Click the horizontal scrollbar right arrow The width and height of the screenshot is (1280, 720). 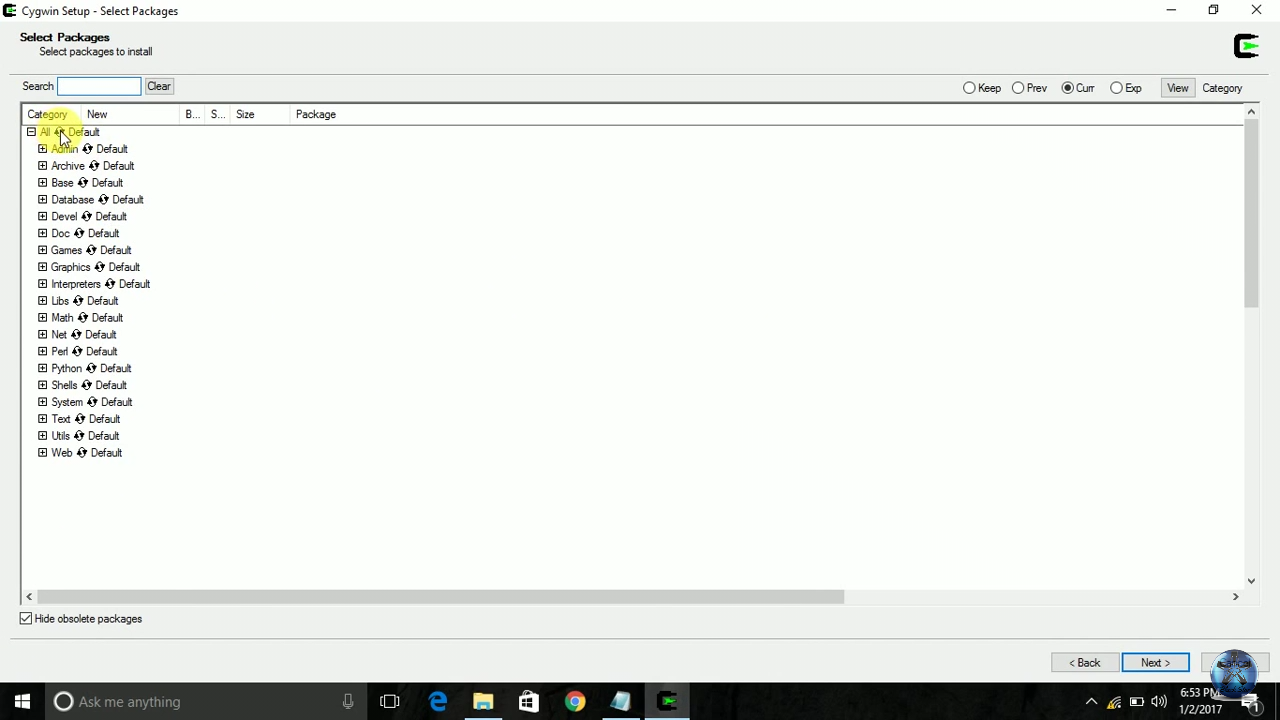coord(1235,597)
